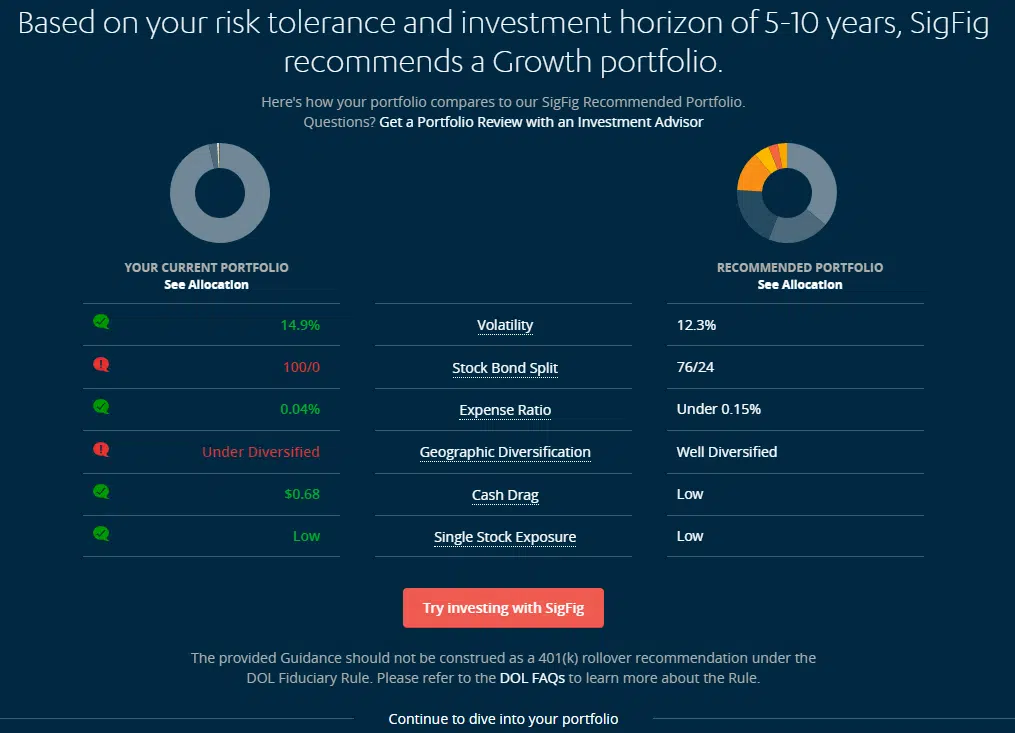Click the Volatility metric label
Image resolution: width=1015 pixels, height=733 pixels.
pyautogui.click(x=505, y=325)
